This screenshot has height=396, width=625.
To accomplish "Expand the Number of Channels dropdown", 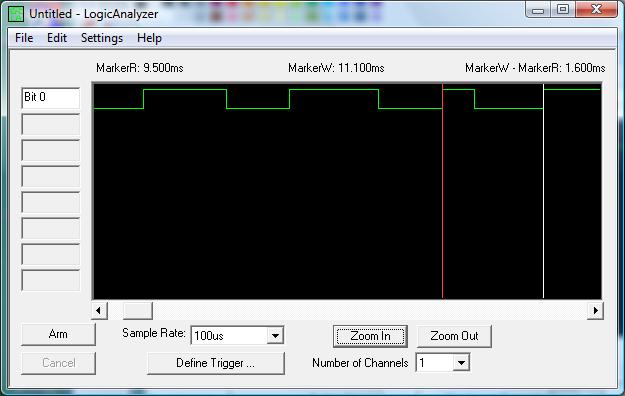I will 461,363.
